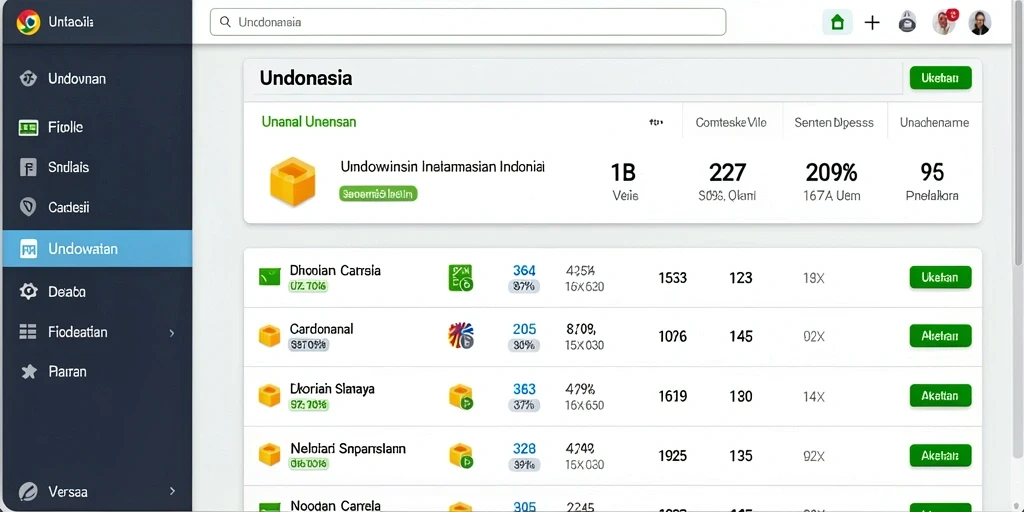Click the large yellow box product thumbnail
This screenshot has width=1024, height=512.
pos(293,181)
